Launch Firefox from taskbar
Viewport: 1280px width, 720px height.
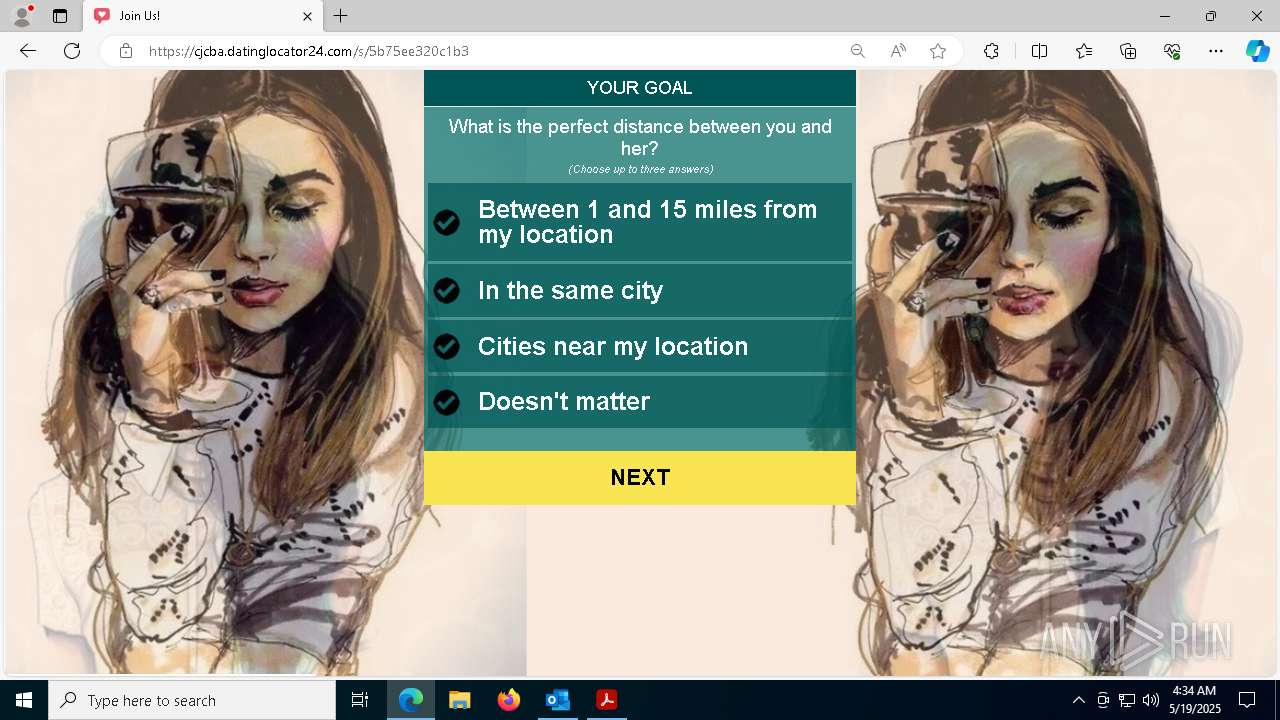pyautogui.click(x=509, y=700)
